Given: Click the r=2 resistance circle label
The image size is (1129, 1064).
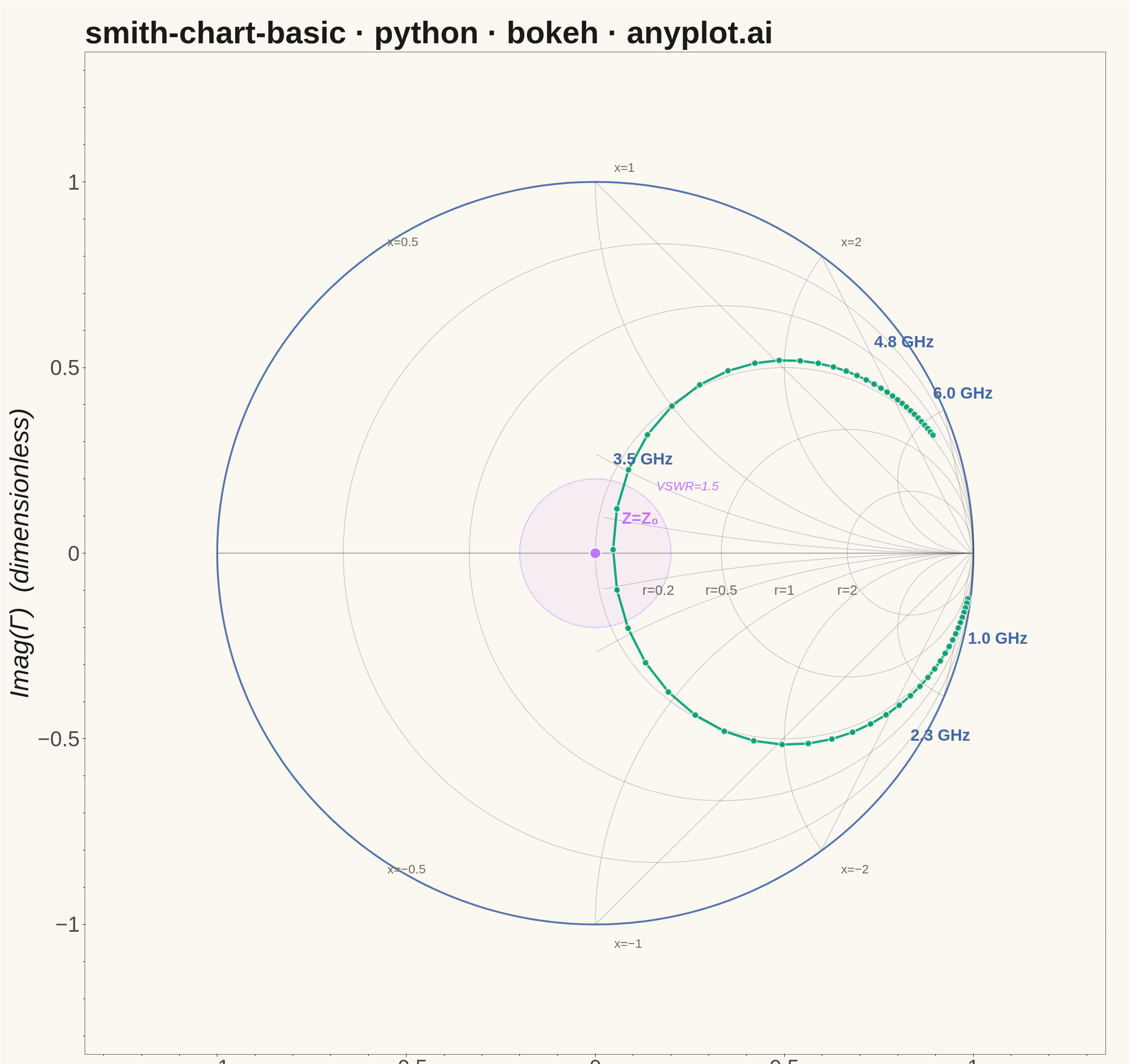Looking at the screenshot, I should click(x=847, y=590).
